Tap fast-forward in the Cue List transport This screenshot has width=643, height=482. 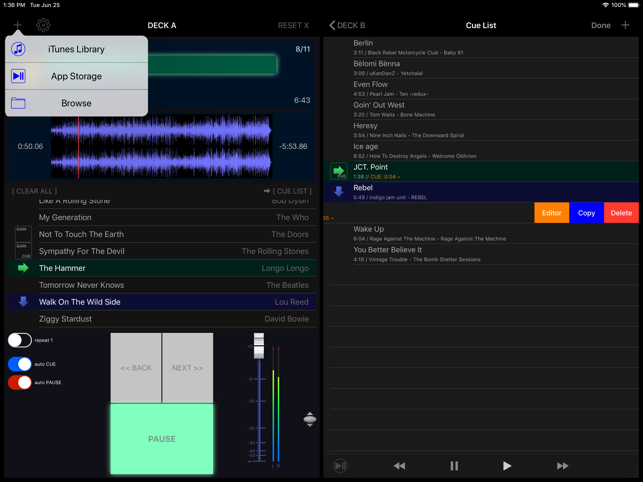point(563,466)
